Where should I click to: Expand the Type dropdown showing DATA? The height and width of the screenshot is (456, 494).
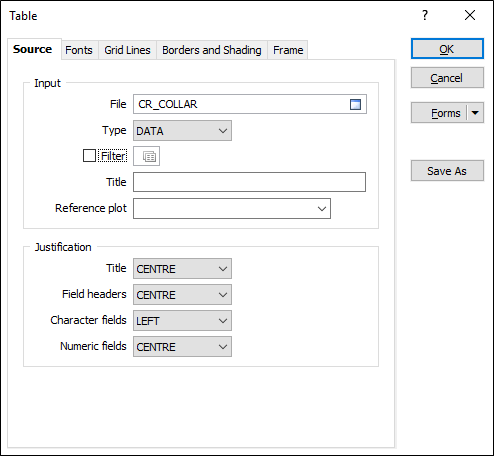click(182, 131)
